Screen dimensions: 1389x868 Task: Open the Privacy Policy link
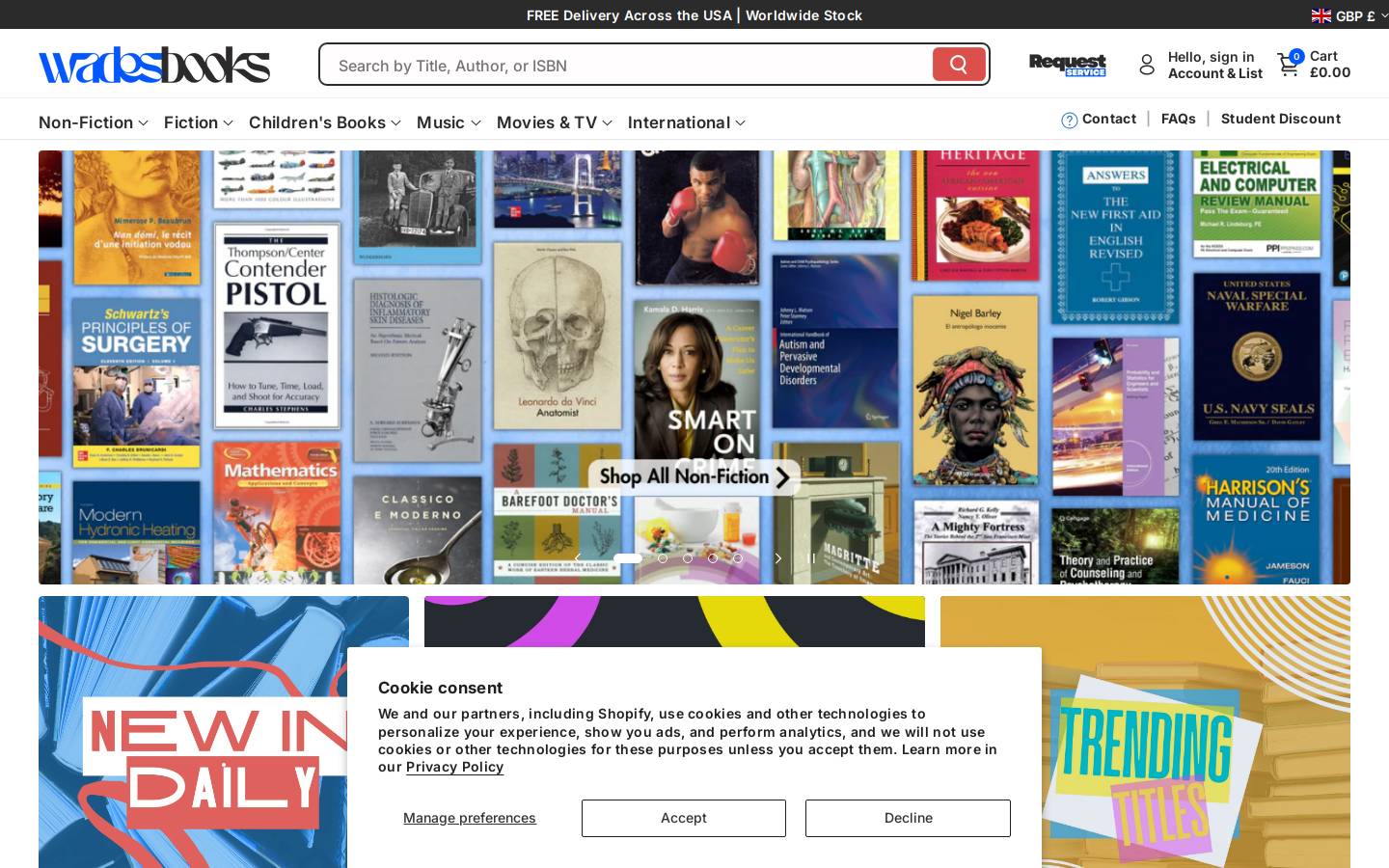[x=454, y=767]
